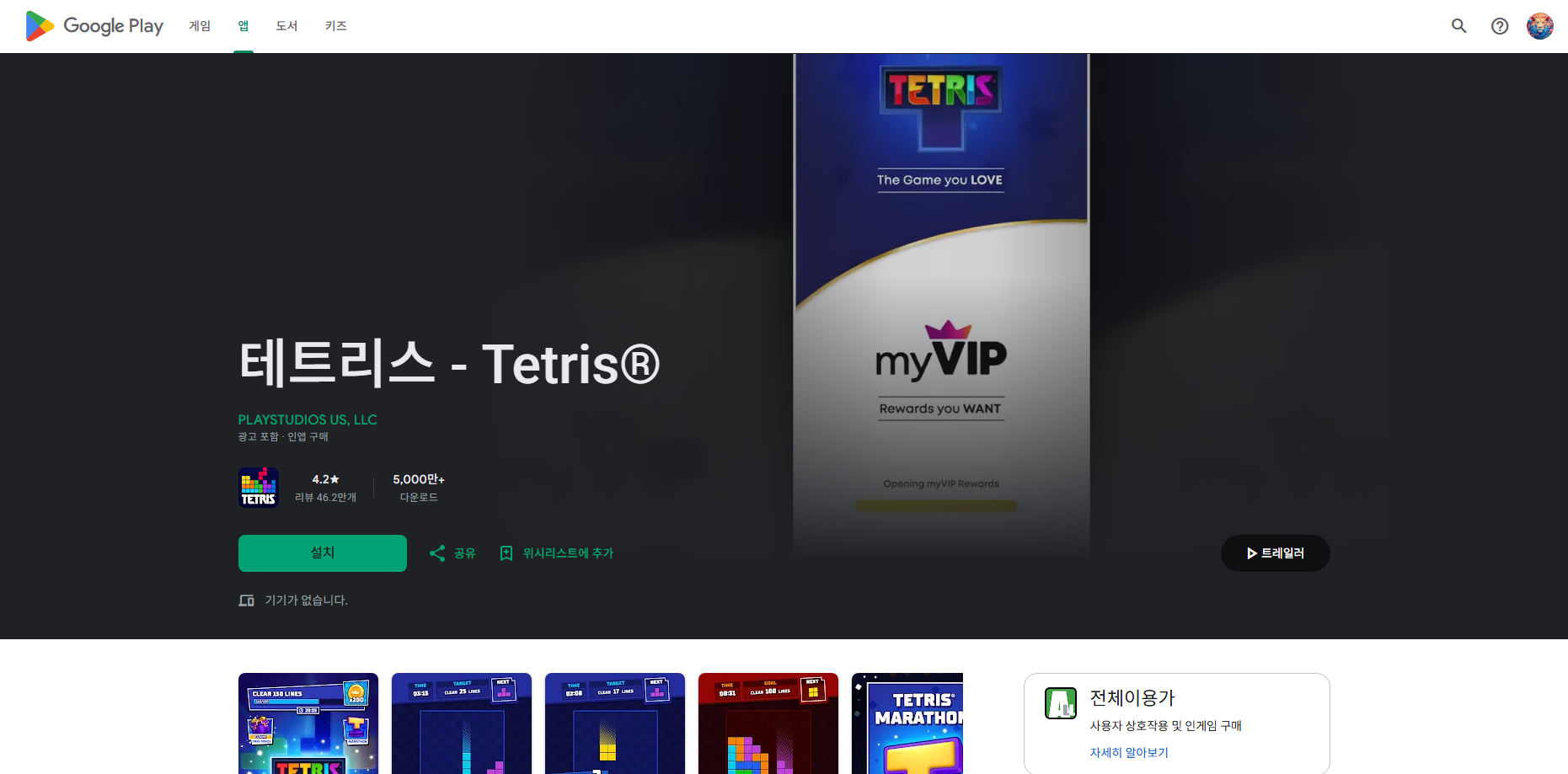Click the Google Play logo

pos(94,26)
